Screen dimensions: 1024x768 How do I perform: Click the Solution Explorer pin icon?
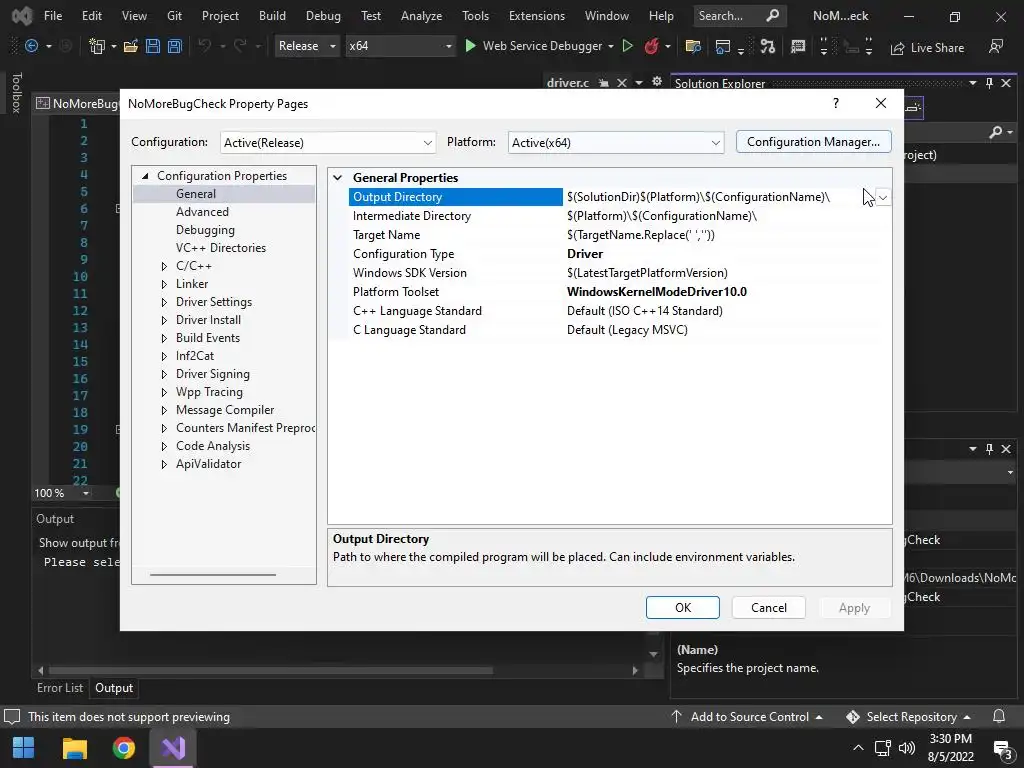(x=989, y=83)
